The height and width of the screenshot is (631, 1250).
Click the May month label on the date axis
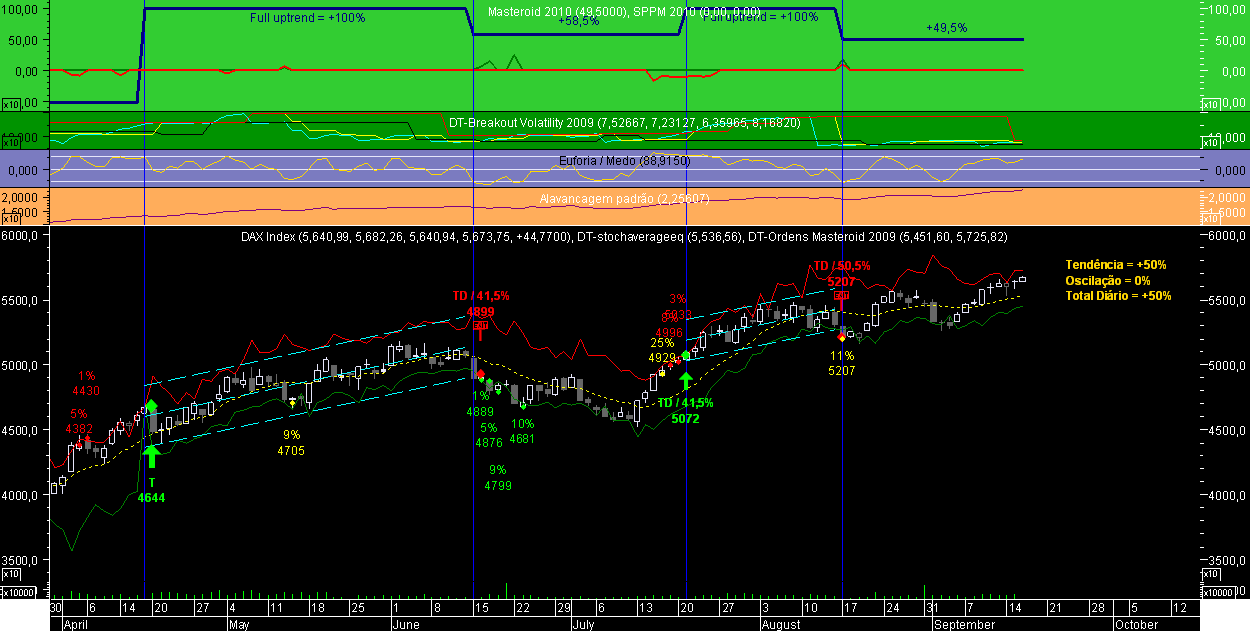tap(238, 624)
